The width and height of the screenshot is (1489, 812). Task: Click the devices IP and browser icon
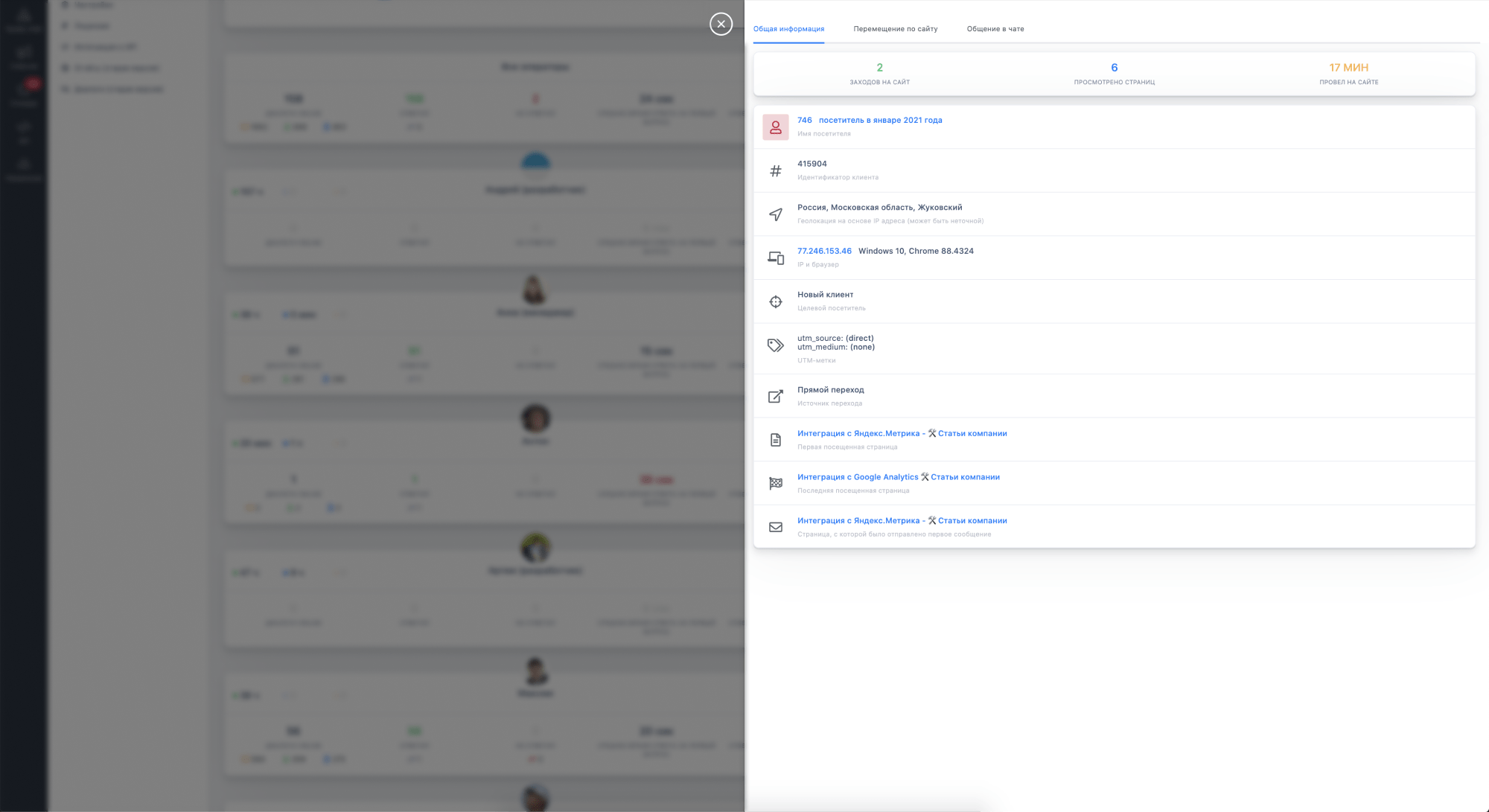click(x=775, y=258)
